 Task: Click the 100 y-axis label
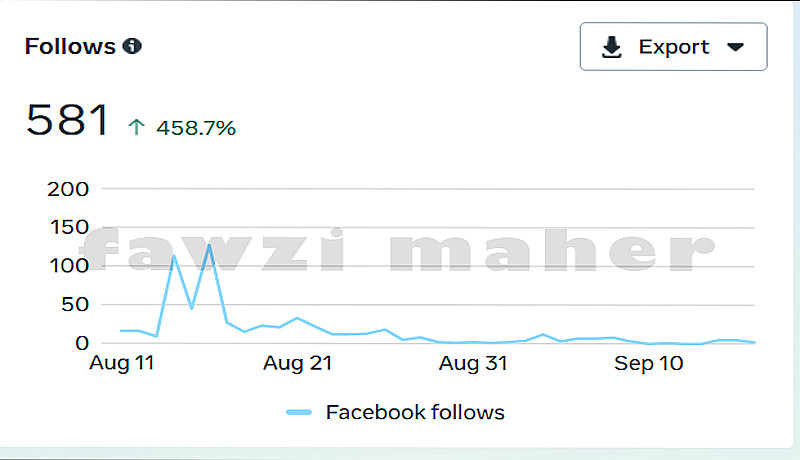pos(68,266)
